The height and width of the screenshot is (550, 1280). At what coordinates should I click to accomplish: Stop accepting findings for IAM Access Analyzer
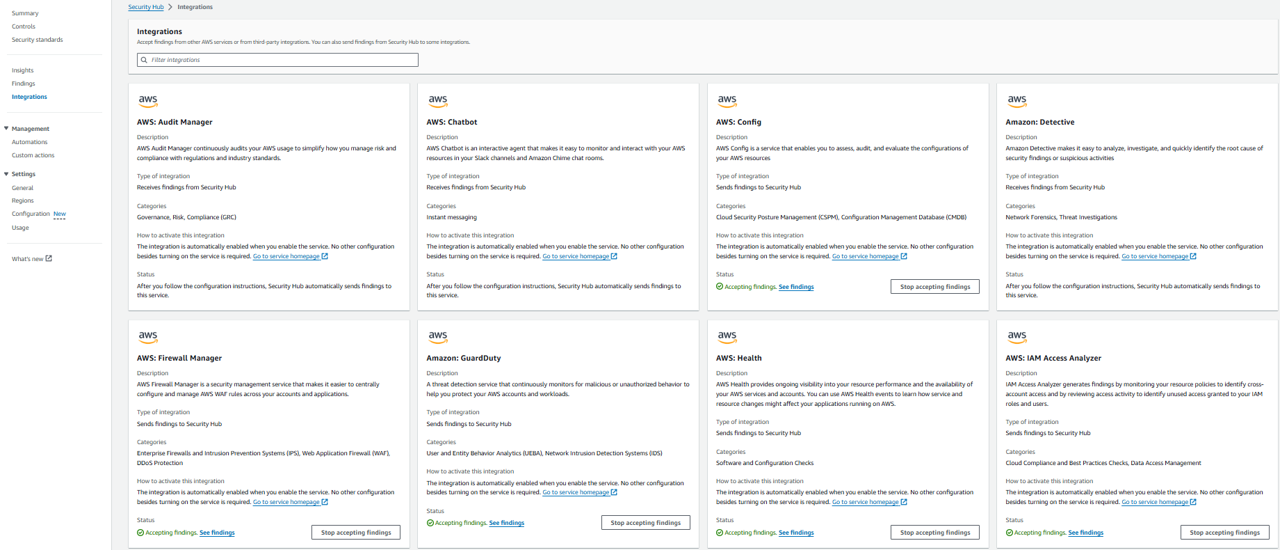[x=1224, y=533]
